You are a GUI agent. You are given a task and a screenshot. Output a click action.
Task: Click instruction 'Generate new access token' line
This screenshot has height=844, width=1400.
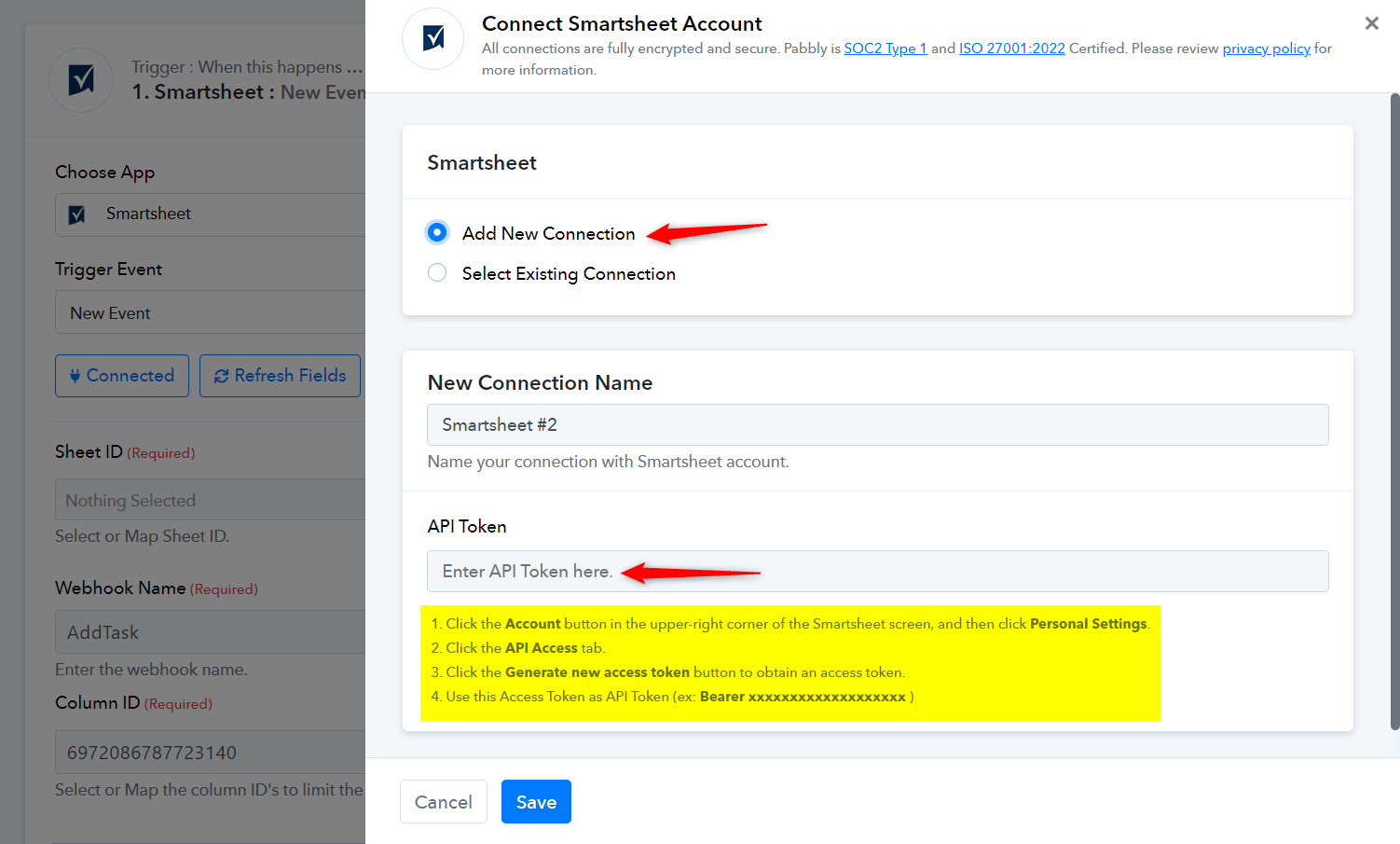tap(667, 672)
